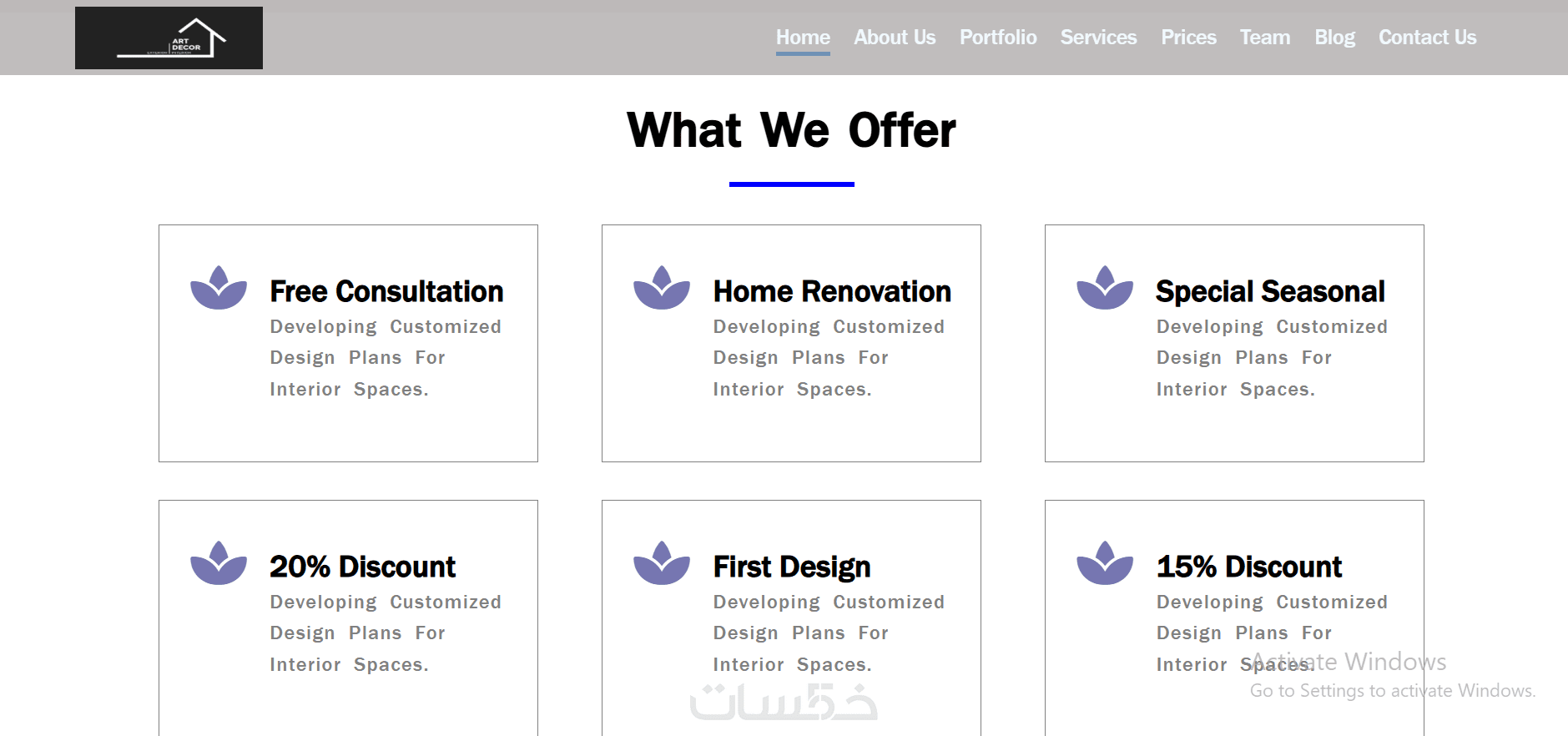This screenshot has height=736, width=1568.
Task: Click the lotus icon beside Special Seasonal
Action: pyautogui.click(x=1105, y=289)
